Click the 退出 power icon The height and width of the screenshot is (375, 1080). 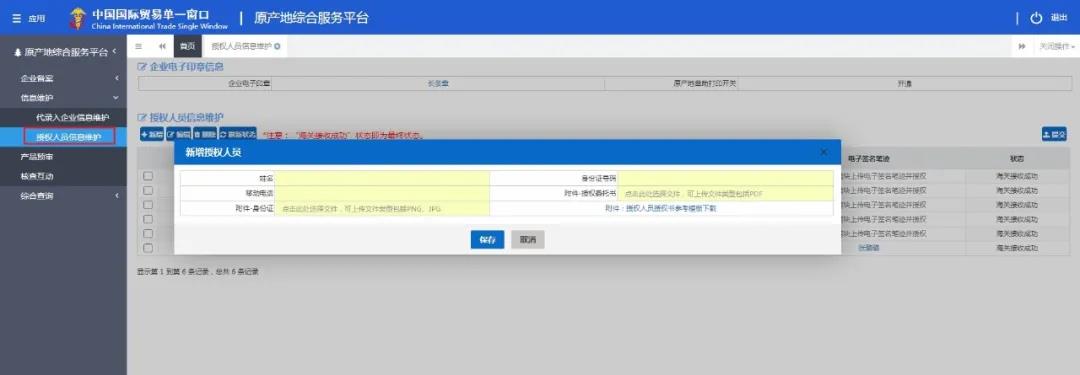click(1036, 19)
